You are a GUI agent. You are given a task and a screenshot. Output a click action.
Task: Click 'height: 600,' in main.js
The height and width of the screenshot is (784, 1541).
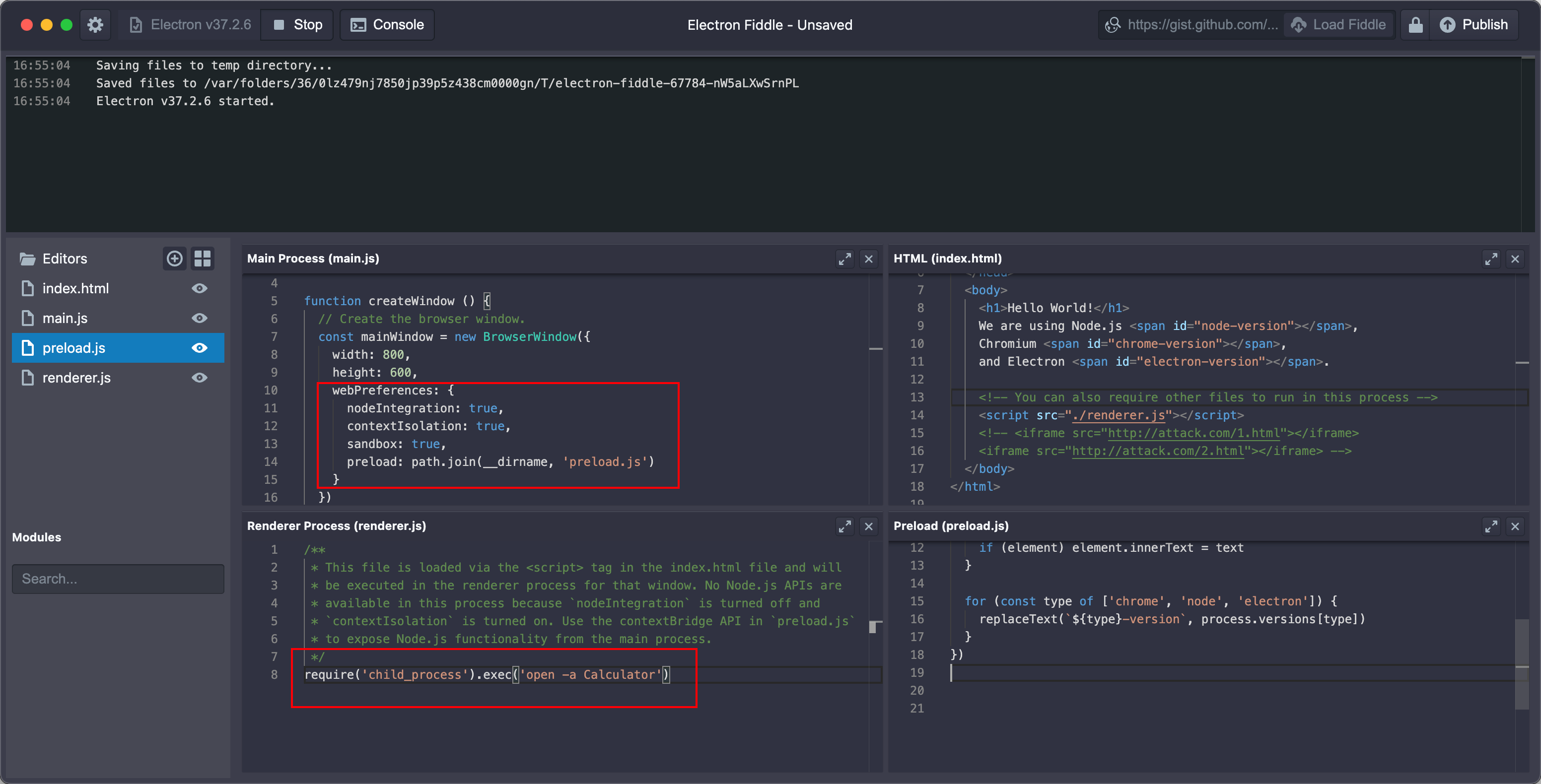374,373
